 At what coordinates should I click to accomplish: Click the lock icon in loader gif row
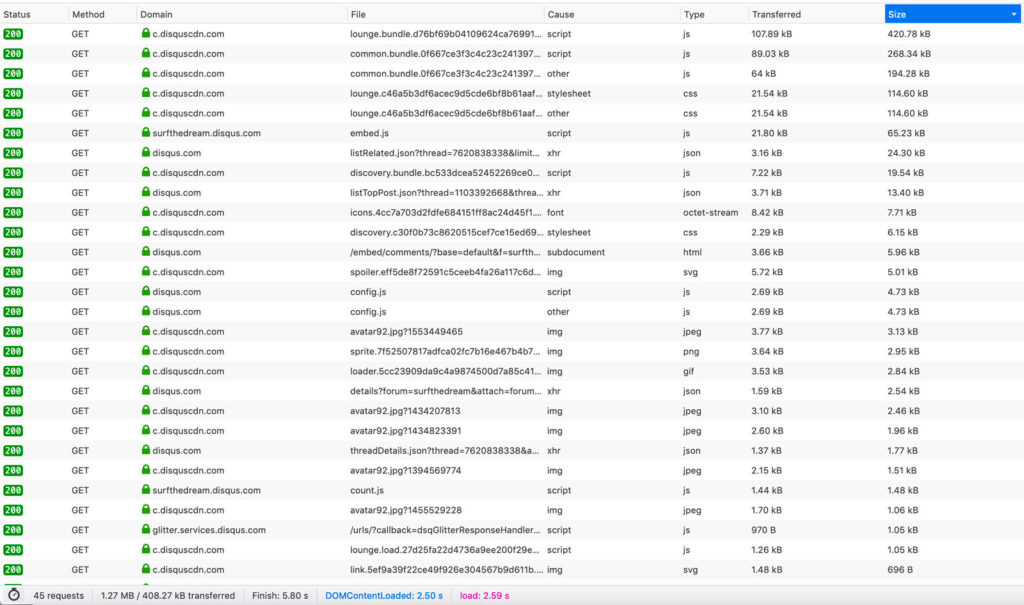pyautogui.click(x=146, y=370)
